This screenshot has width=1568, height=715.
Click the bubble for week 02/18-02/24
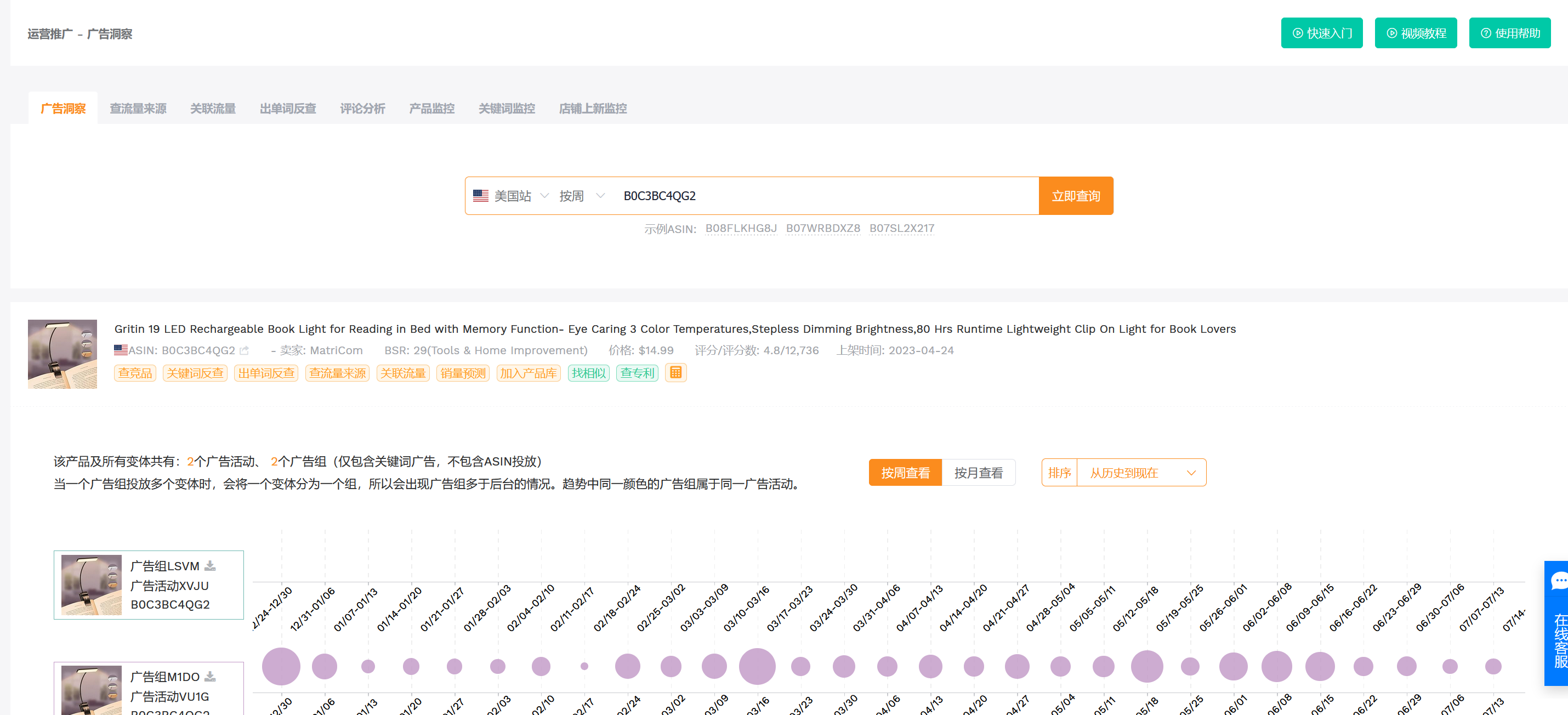[x=628, y=666]
